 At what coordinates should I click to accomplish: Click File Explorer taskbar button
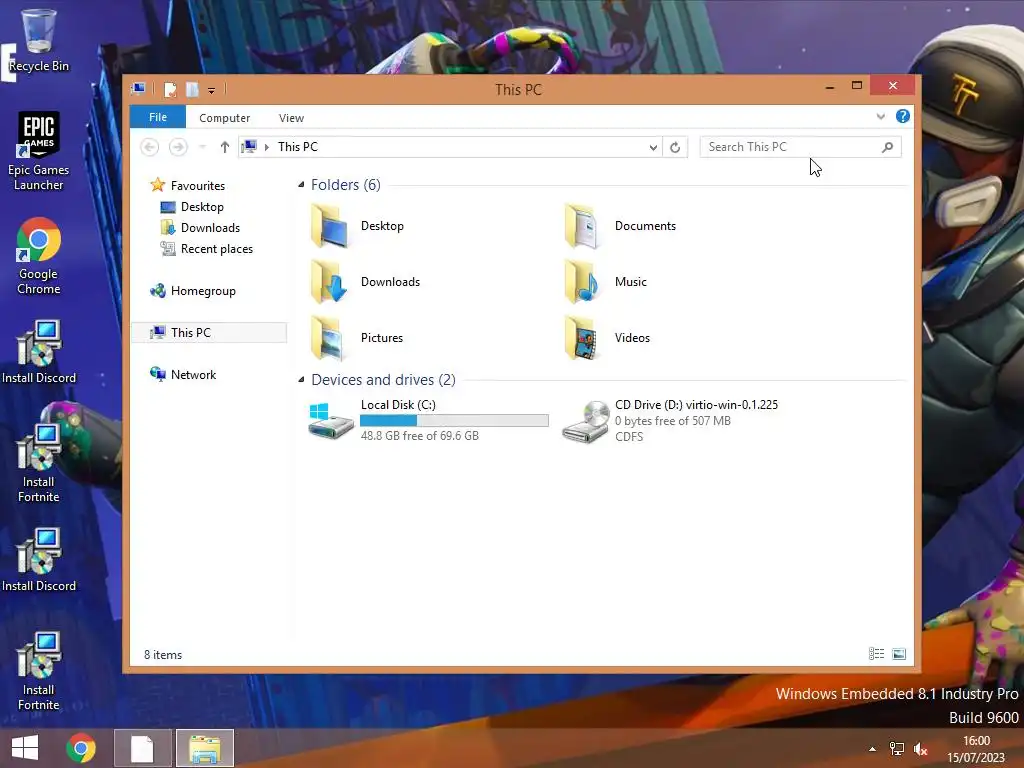204,748
